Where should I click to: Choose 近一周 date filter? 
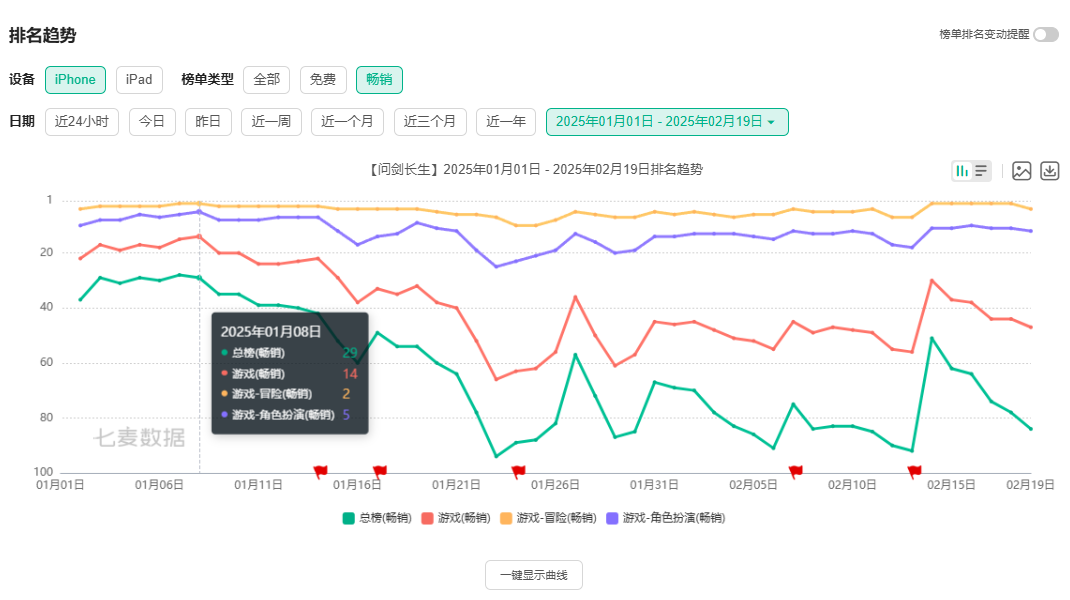(x=271, y=122)
